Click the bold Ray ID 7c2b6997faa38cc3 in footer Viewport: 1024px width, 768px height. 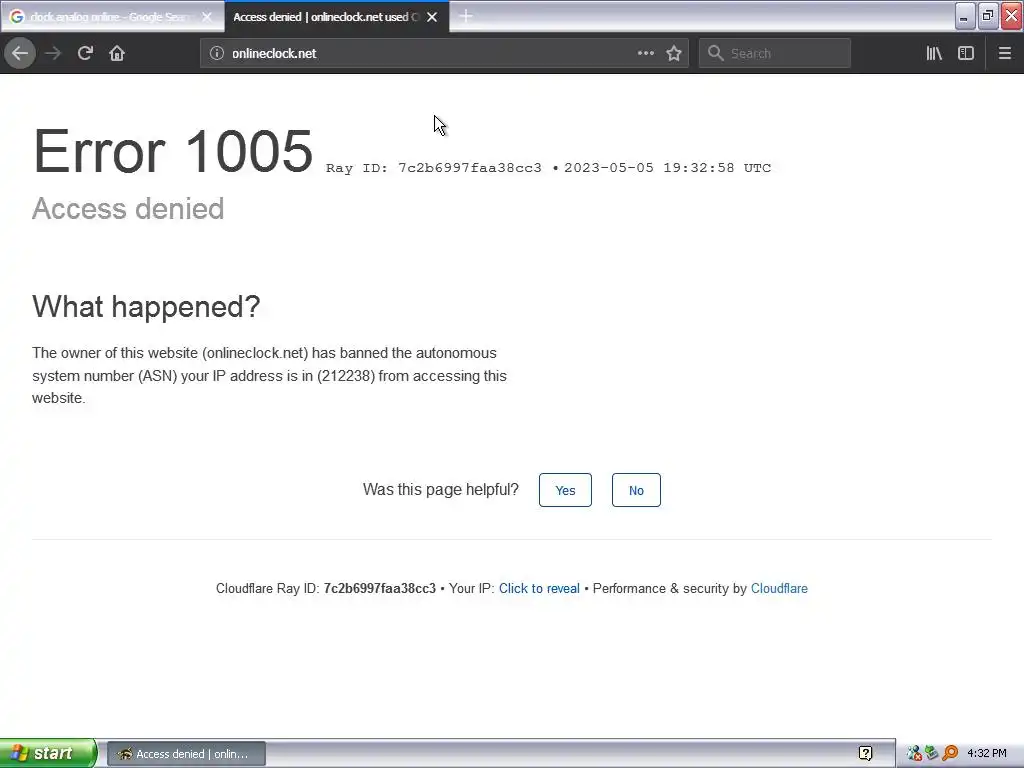[x=379, y=588]
